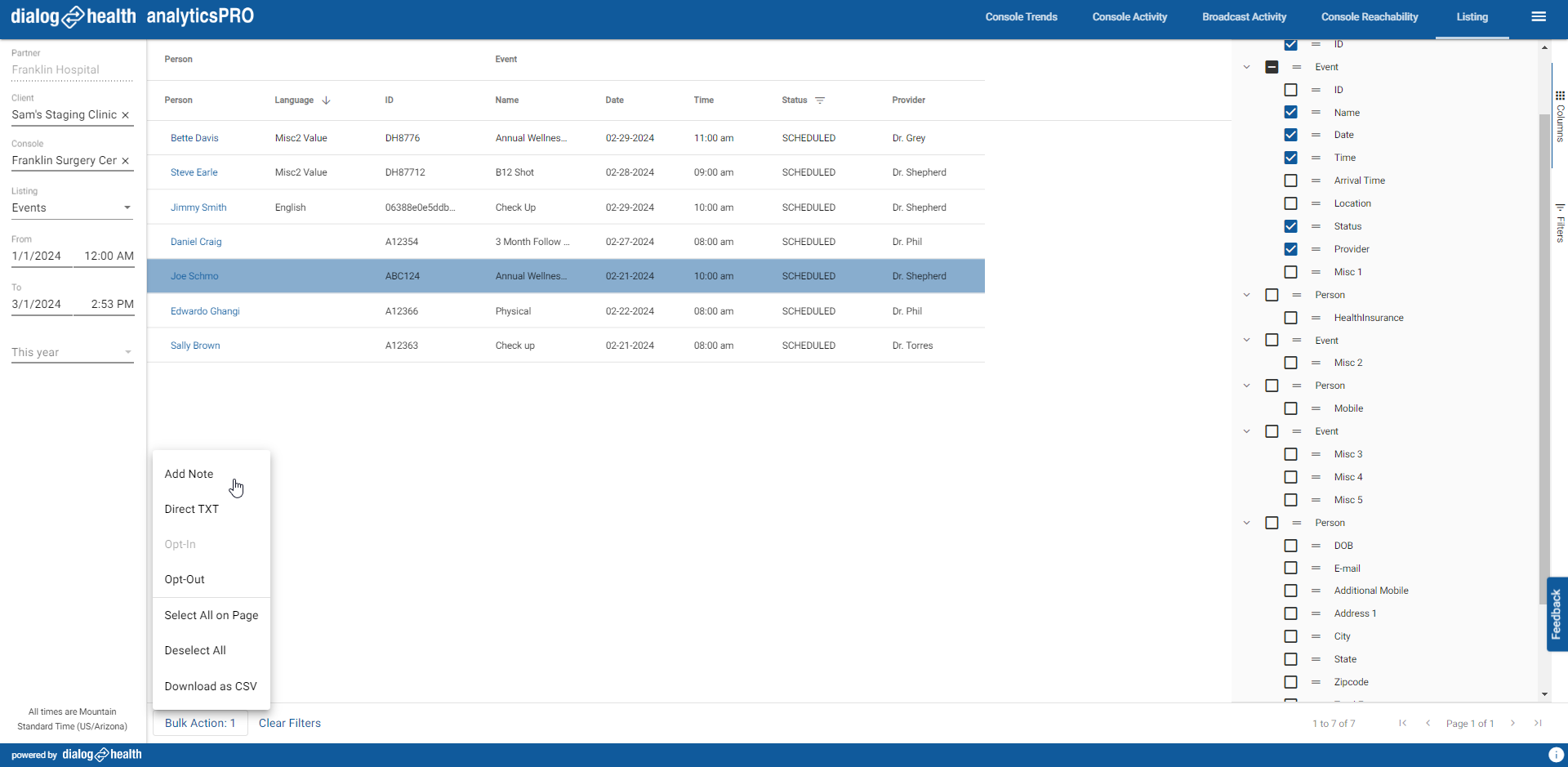Open the Listing Events dropdown

[x=72, y=208]
